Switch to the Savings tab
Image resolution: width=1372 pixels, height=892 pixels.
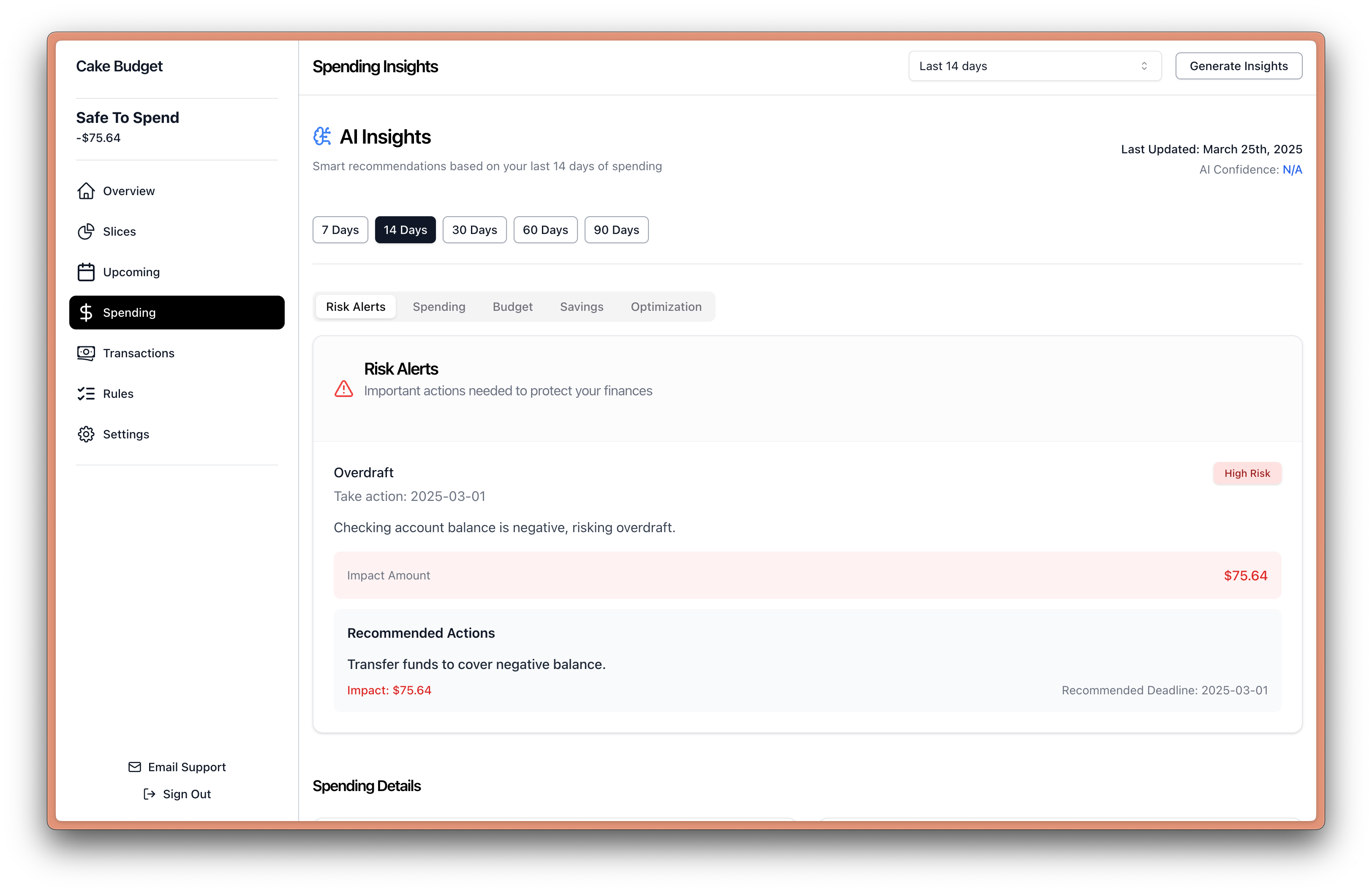(582, 307)
